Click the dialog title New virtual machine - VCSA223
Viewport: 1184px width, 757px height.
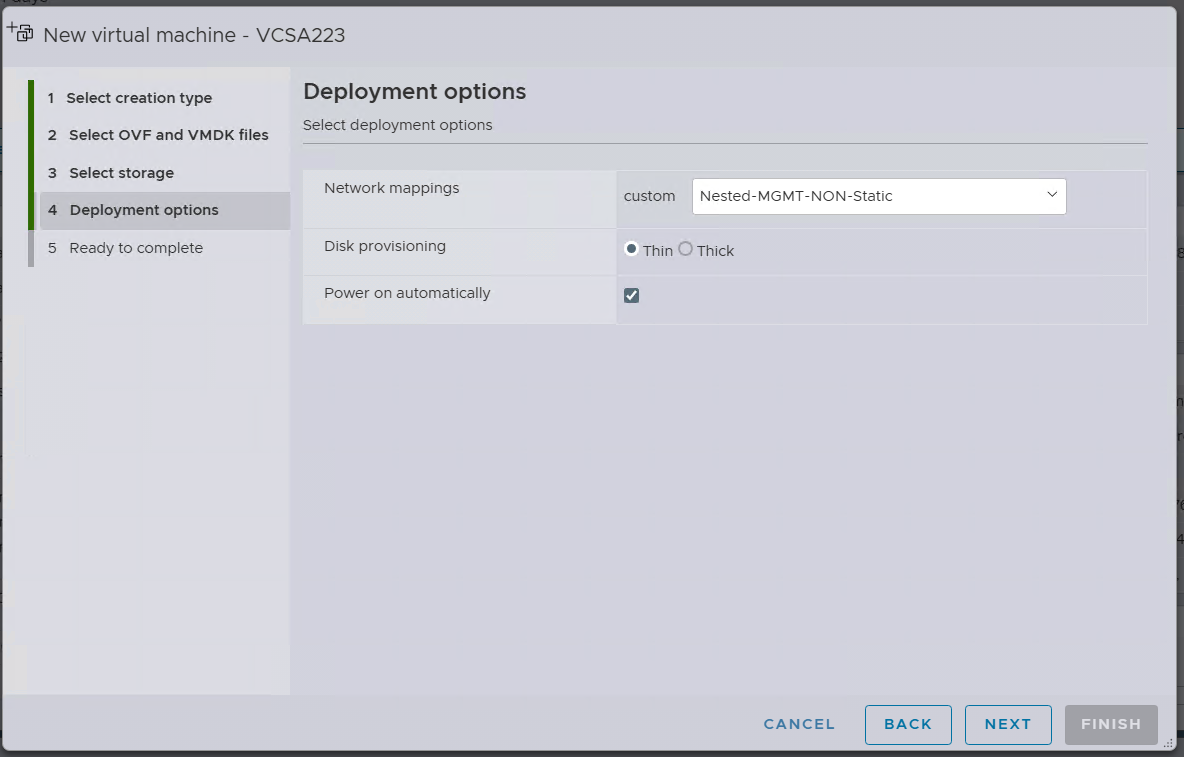(194, 35)
